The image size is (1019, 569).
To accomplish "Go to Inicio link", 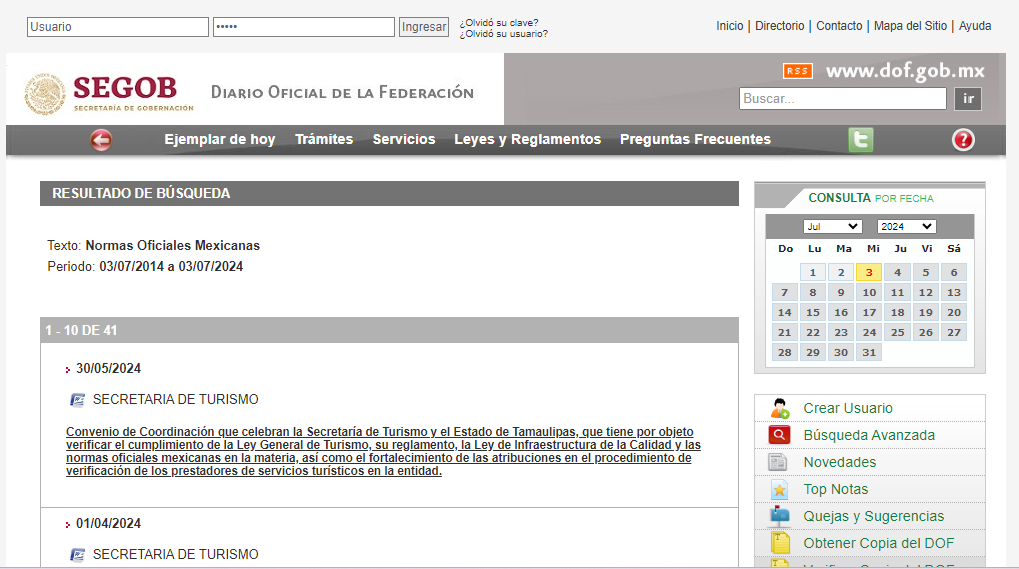I will pyautogui.click(x=730, y=26).
